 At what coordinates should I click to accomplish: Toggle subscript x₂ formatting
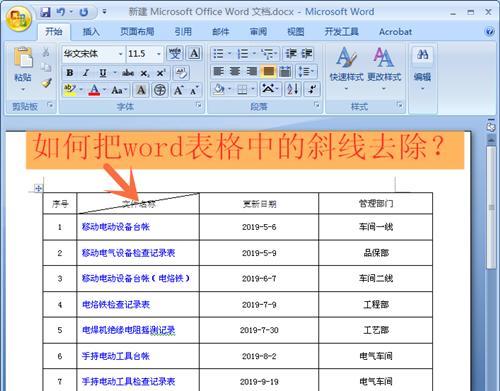click(145, 73)
